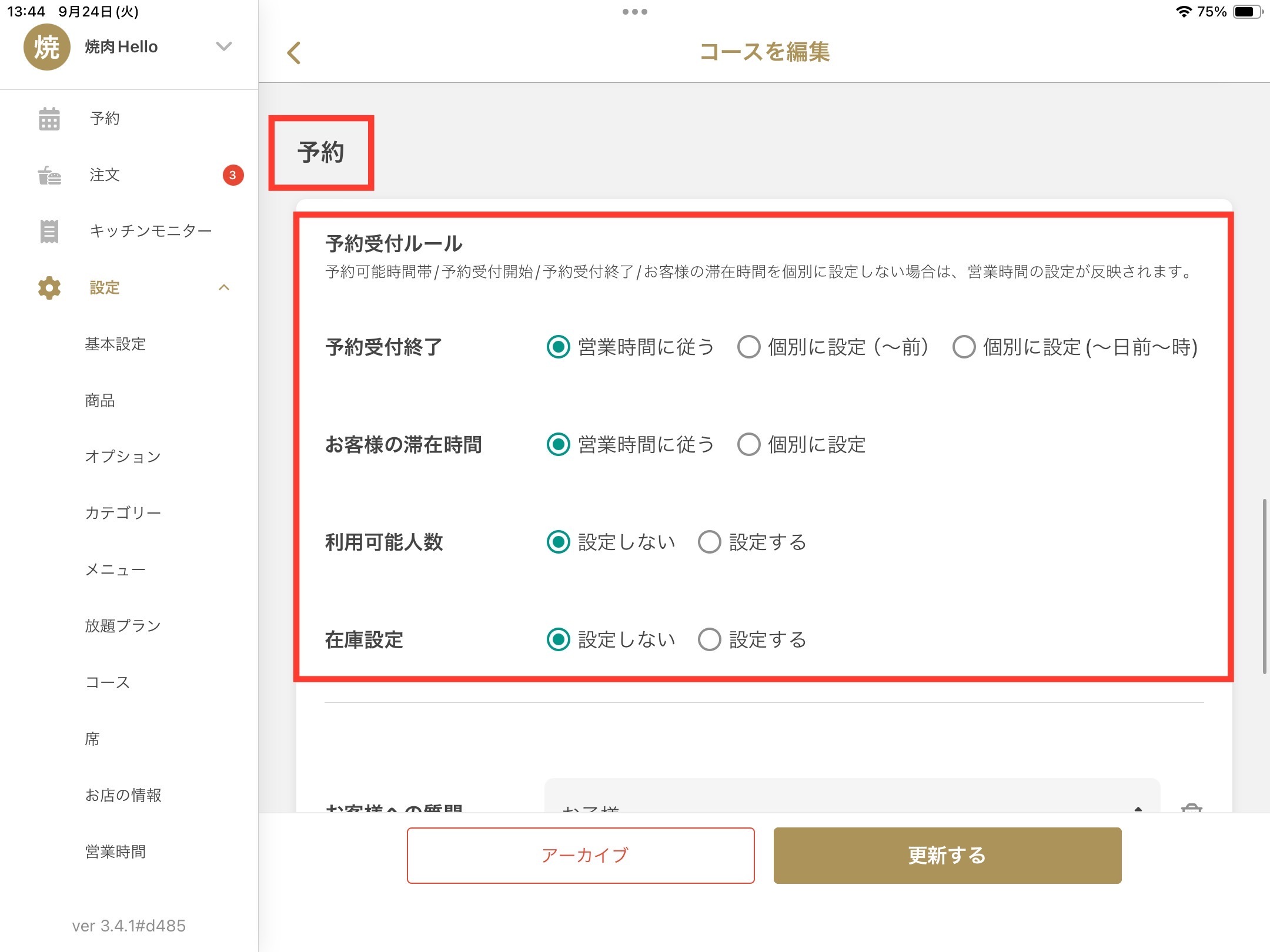Open コース in settings menu
Viewport: 1270px width, 952px height.
pyautogui.click(x=108, y=682)
